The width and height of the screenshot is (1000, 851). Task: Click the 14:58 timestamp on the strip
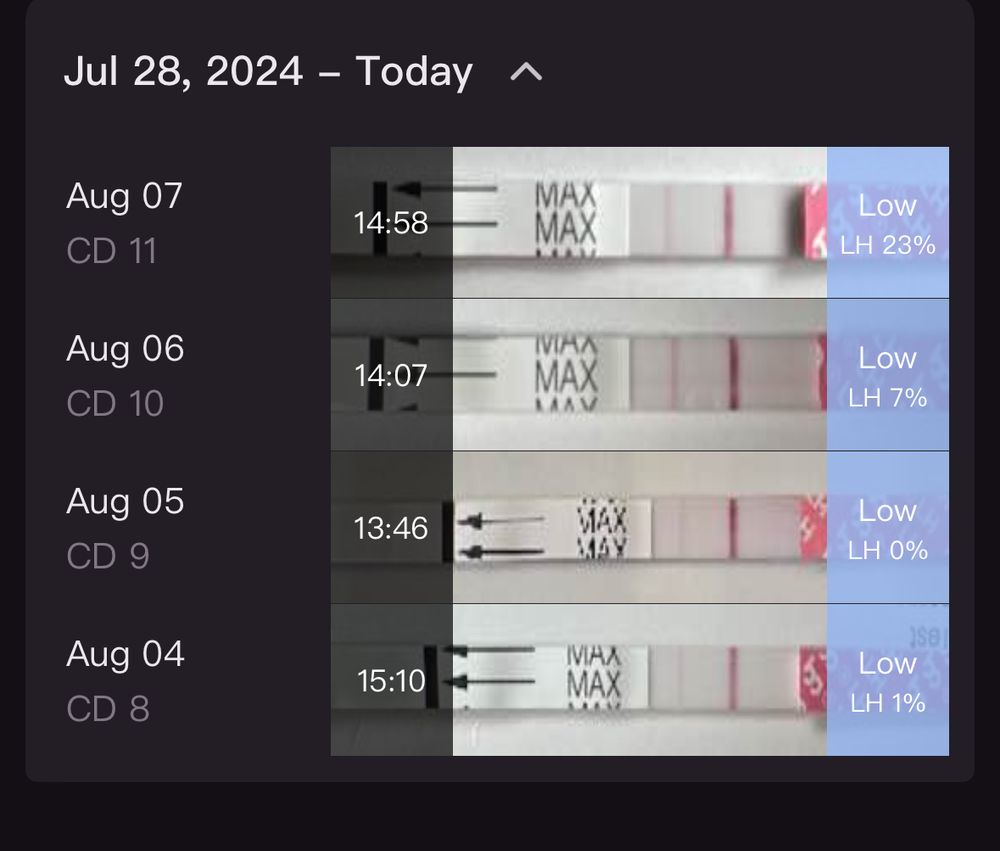[391, 223]
